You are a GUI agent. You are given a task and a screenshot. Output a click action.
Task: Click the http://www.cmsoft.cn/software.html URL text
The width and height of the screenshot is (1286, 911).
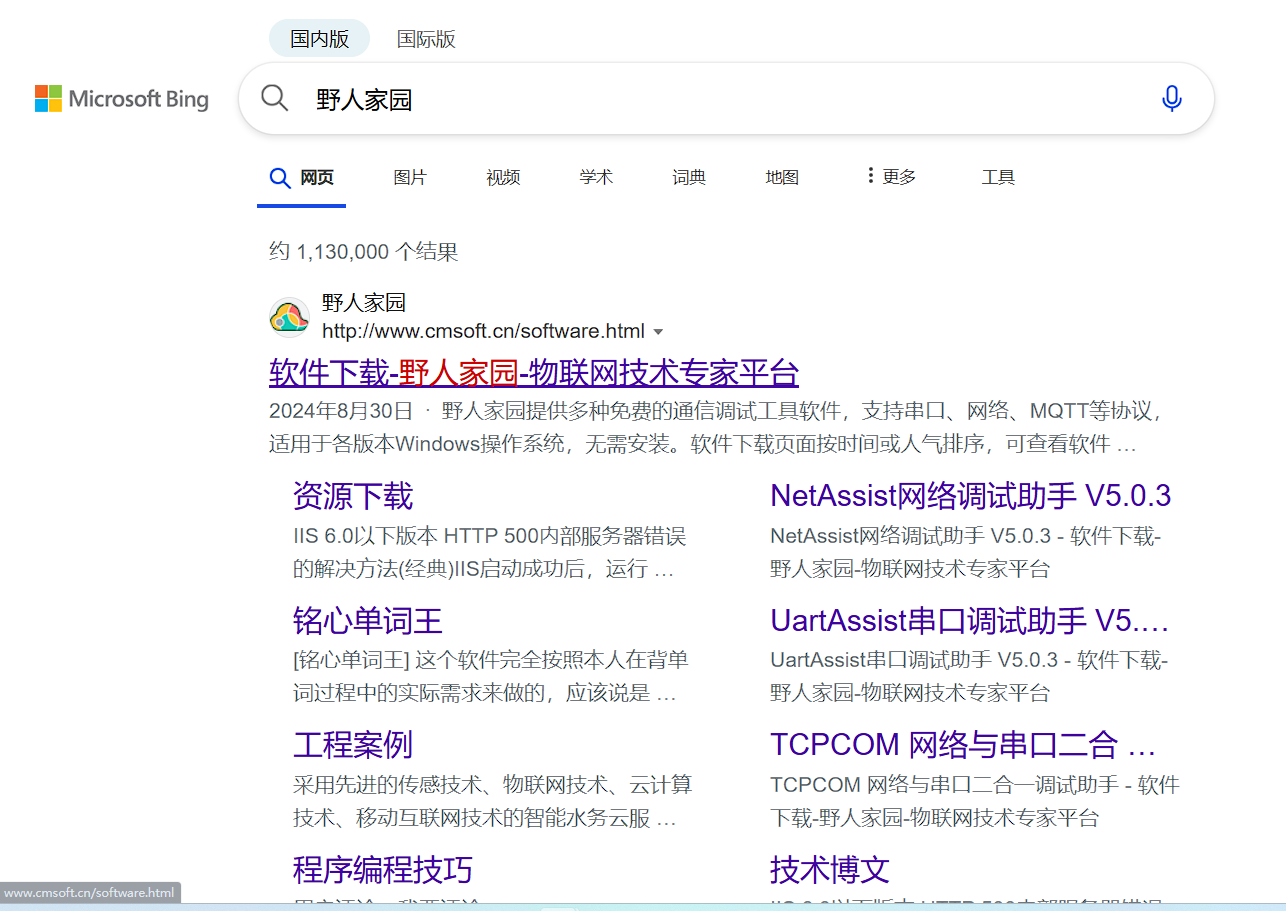(483, 331)
